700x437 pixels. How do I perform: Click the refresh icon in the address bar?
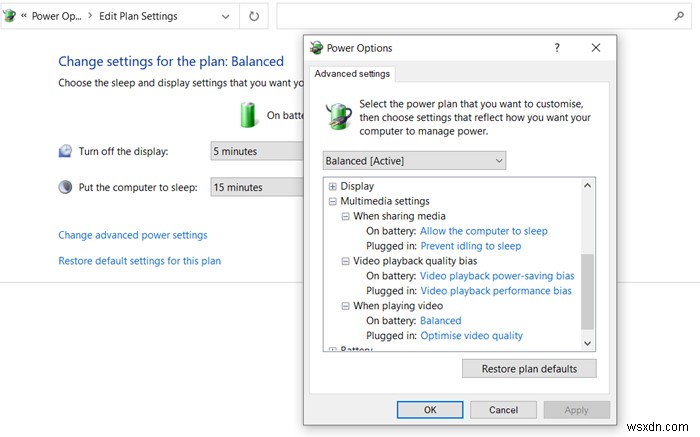tap(254, 17)
